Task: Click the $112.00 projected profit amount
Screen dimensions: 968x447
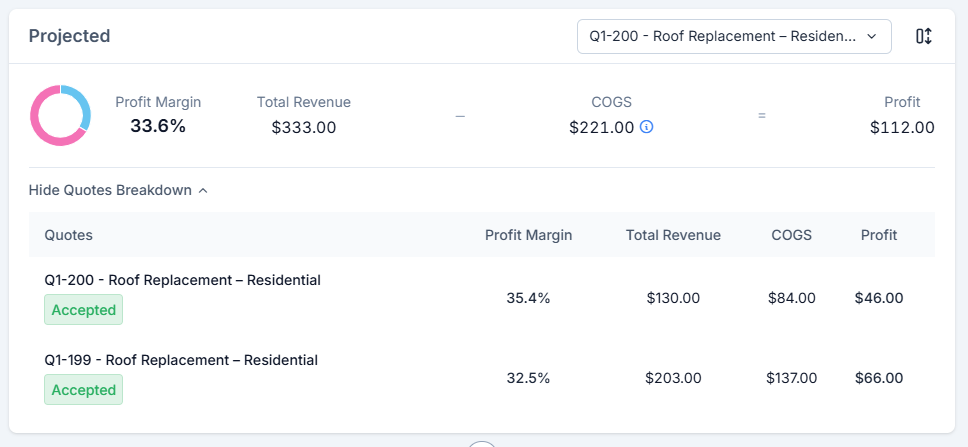Action: tap(902, 127)
